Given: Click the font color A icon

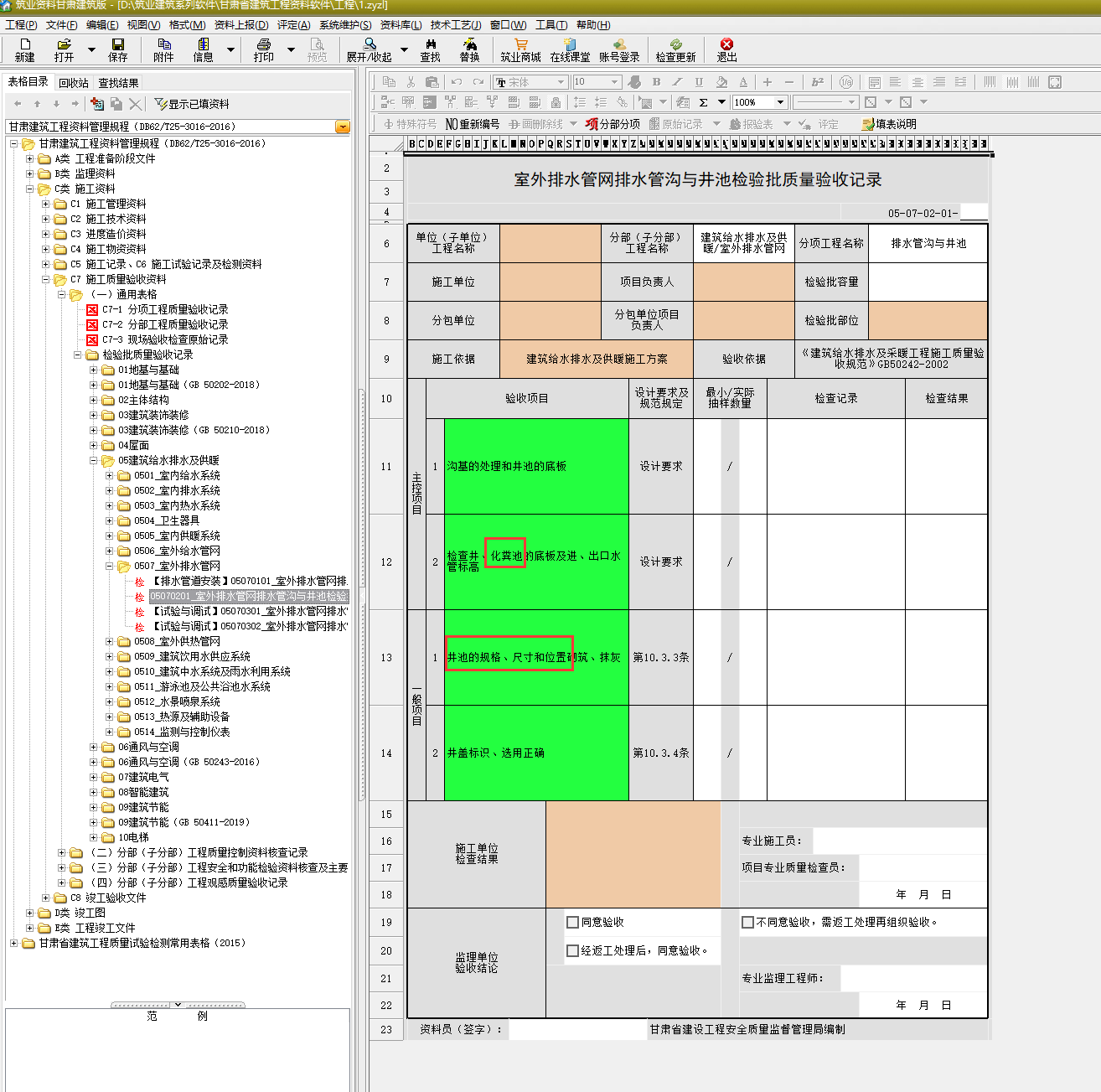Looking at the screenshot, I should pos(743,82).
